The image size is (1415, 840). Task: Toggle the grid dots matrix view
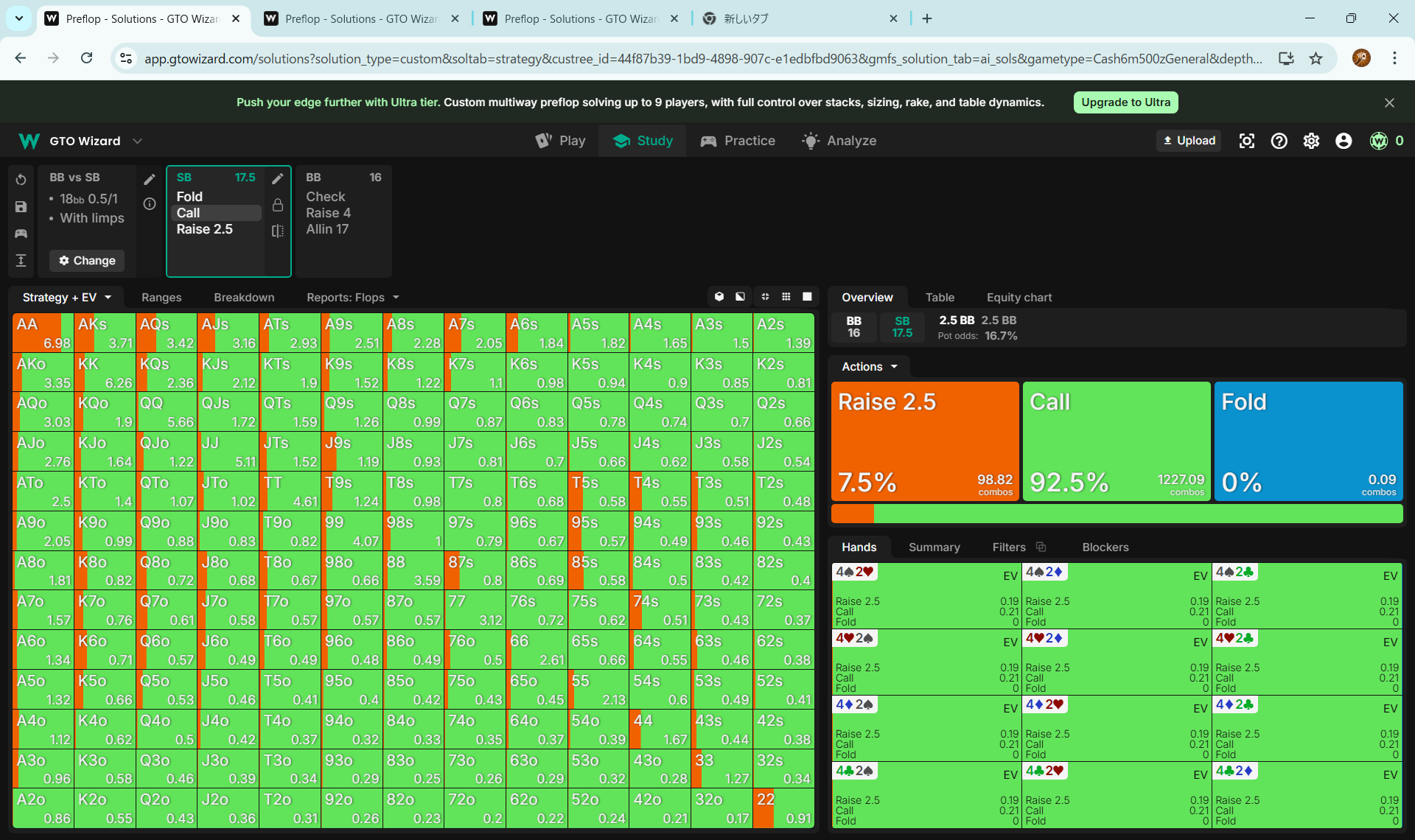click(x=786, y=296)
